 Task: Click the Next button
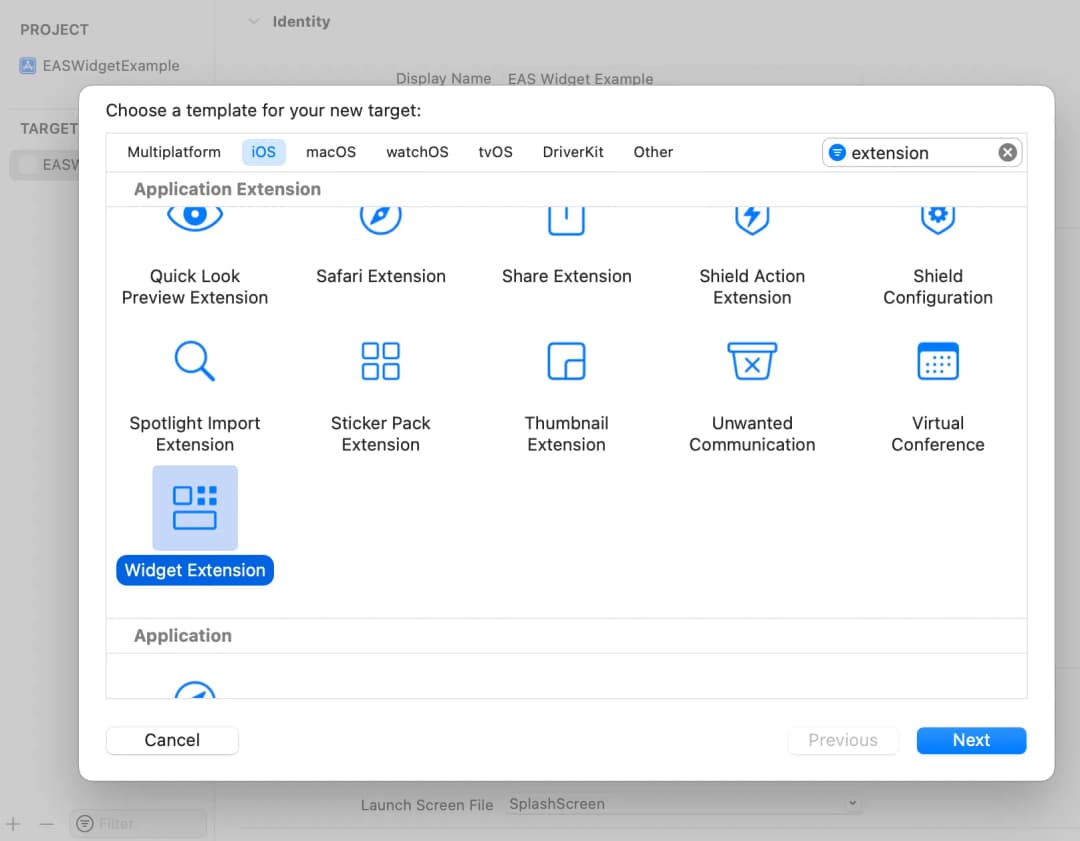click(x=971, y=740)
